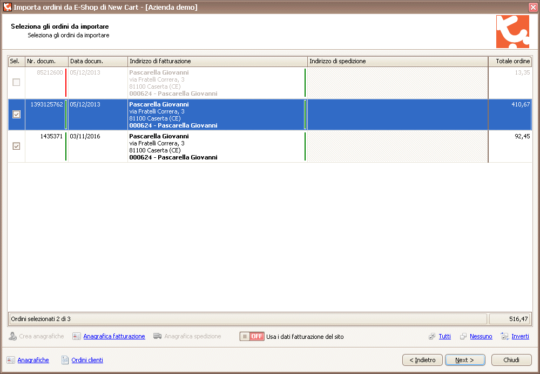The height and width of the screenshot is (374, 540).
Task: Click the Anagrafica spedizione truck icon
Action: click(157, 336)
